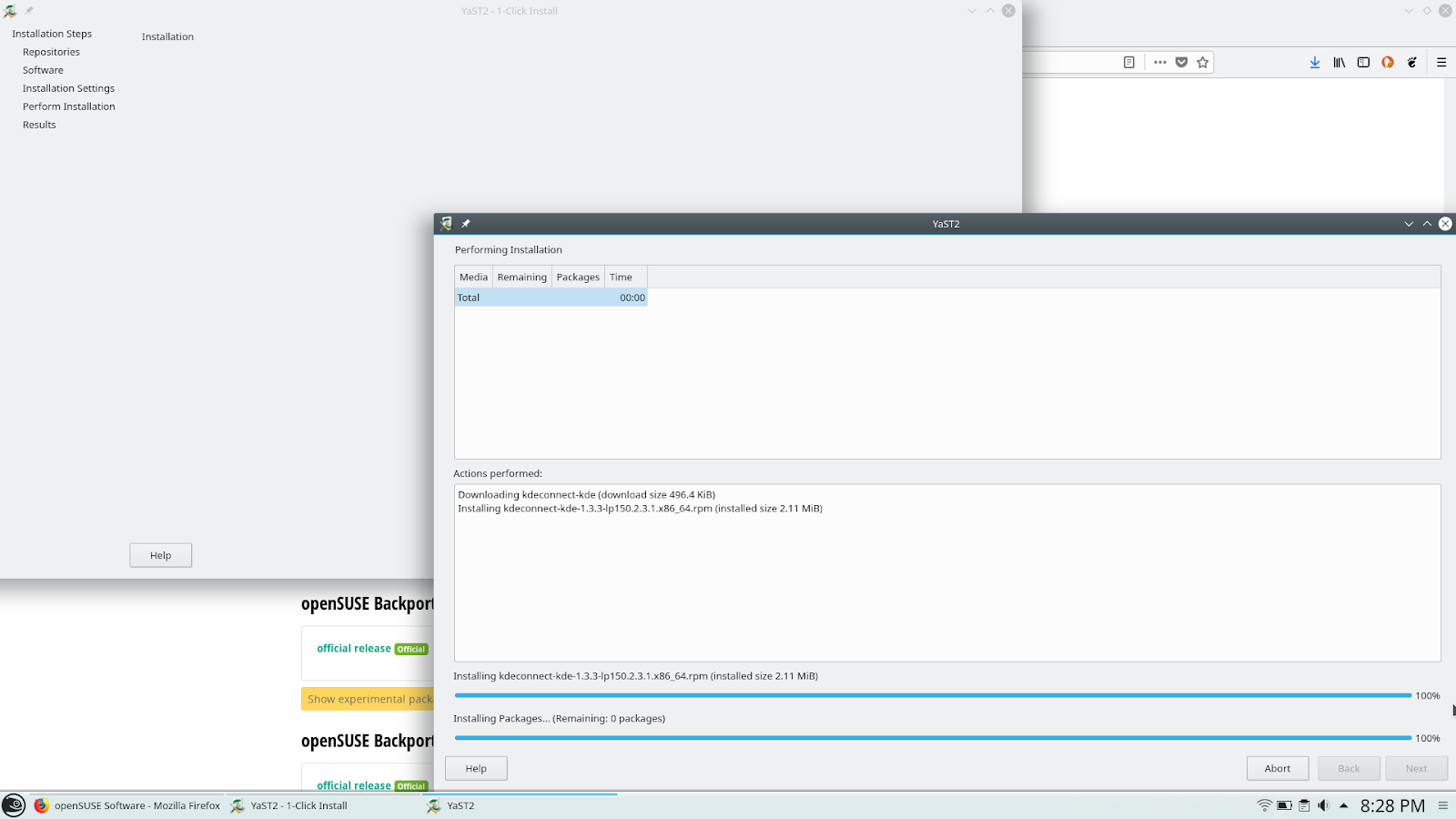Click the YaST2 window pin icon
The width and height of the screenshot is (1456, 819).
pos(466,224)
